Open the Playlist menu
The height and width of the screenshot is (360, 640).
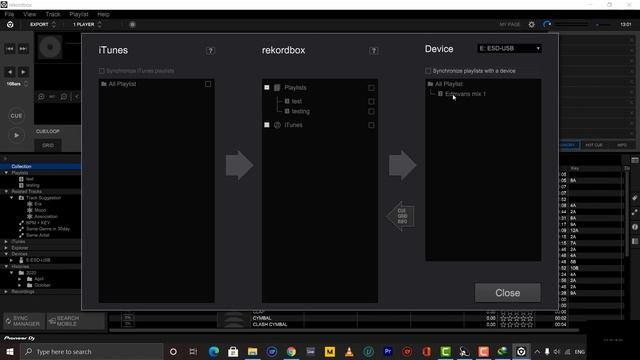coord(79,14)
